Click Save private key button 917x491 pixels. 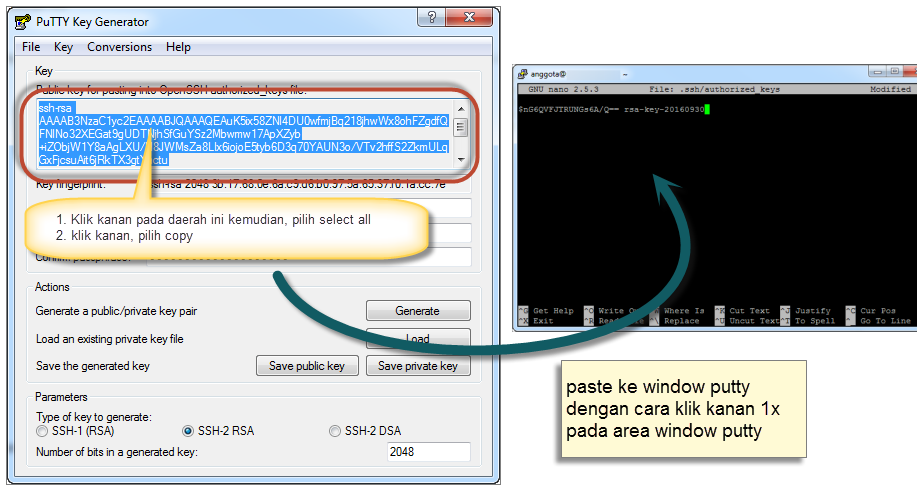[x=417, y=366]
